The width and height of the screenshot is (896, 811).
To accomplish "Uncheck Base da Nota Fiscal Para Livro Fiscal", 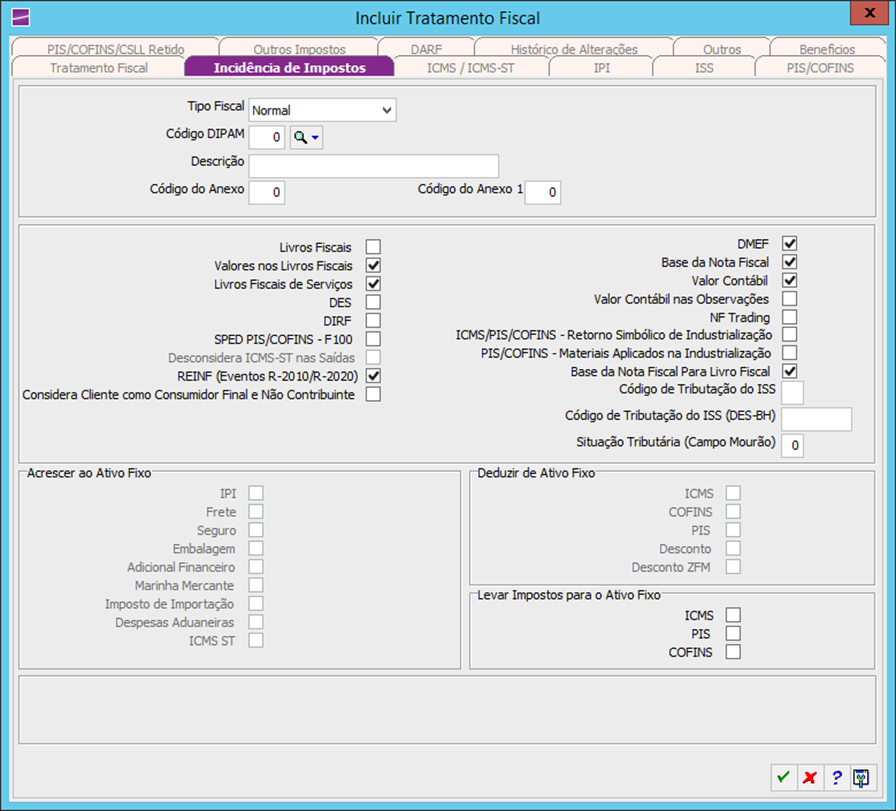I will coord(790,371).
